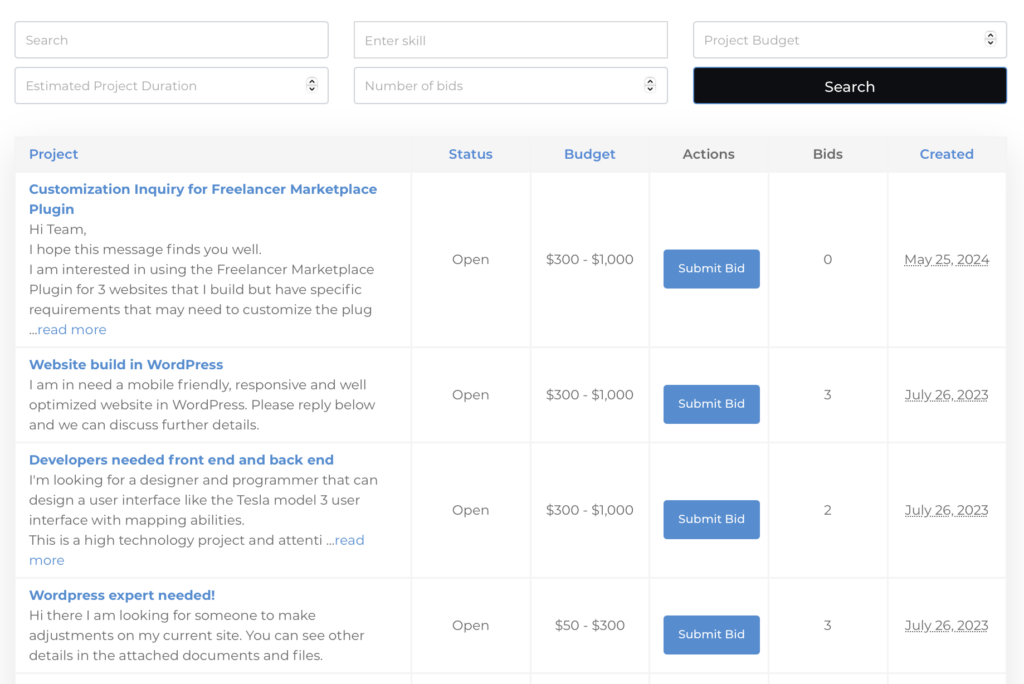The image size is (1024, 684).
Task: Submit Bid for the Developers needed project
Action: click(711, 519)
